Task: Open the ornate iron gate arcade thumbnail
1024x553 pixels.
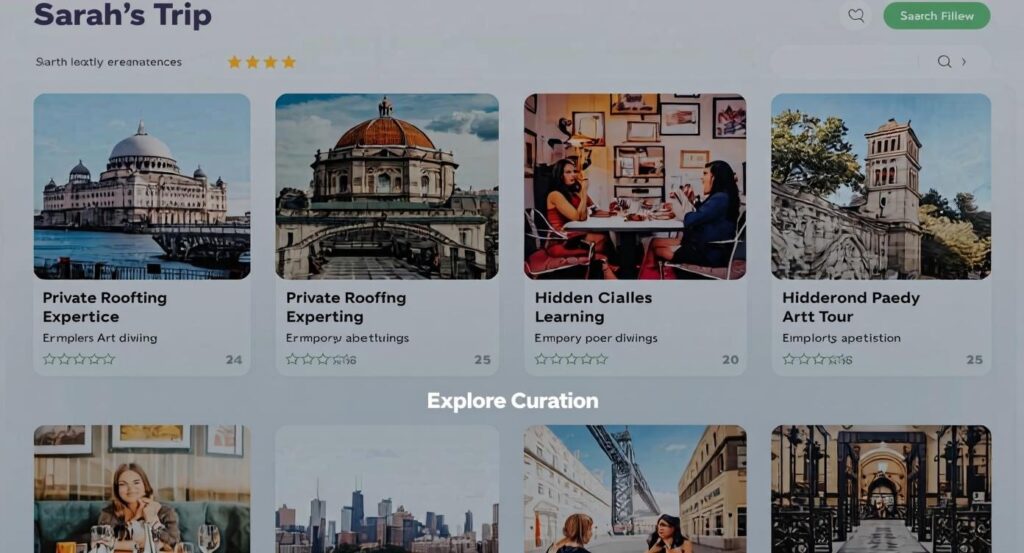Action: pyautogui.click(x=881, y=489)
